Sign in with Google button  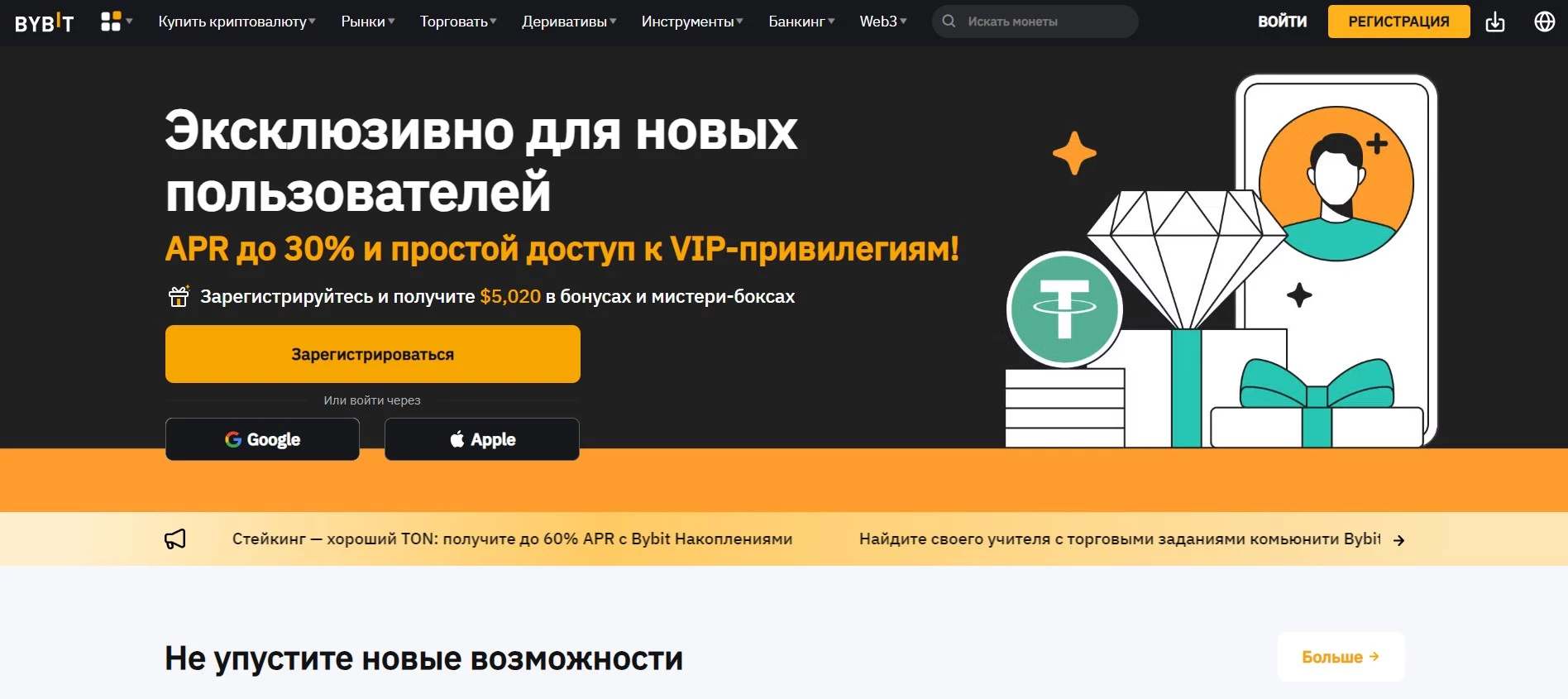pyautogui.click(x=262, y=439)
